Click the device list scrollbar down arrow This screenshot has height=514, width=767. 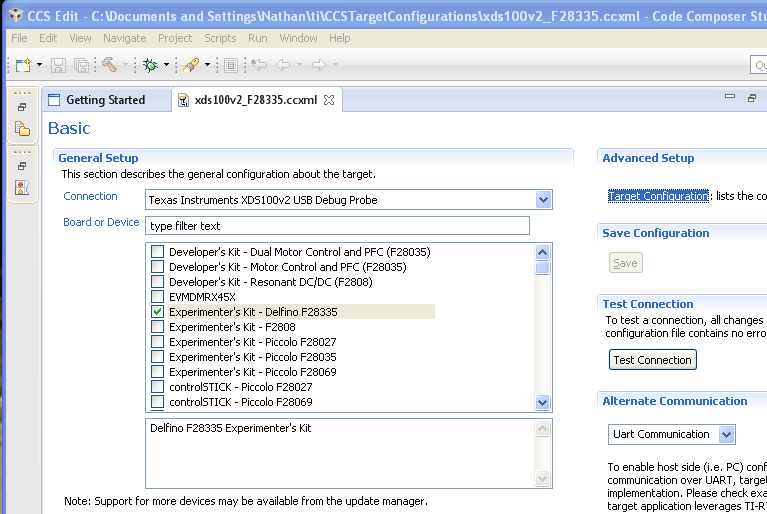click(x=543, y=402)
